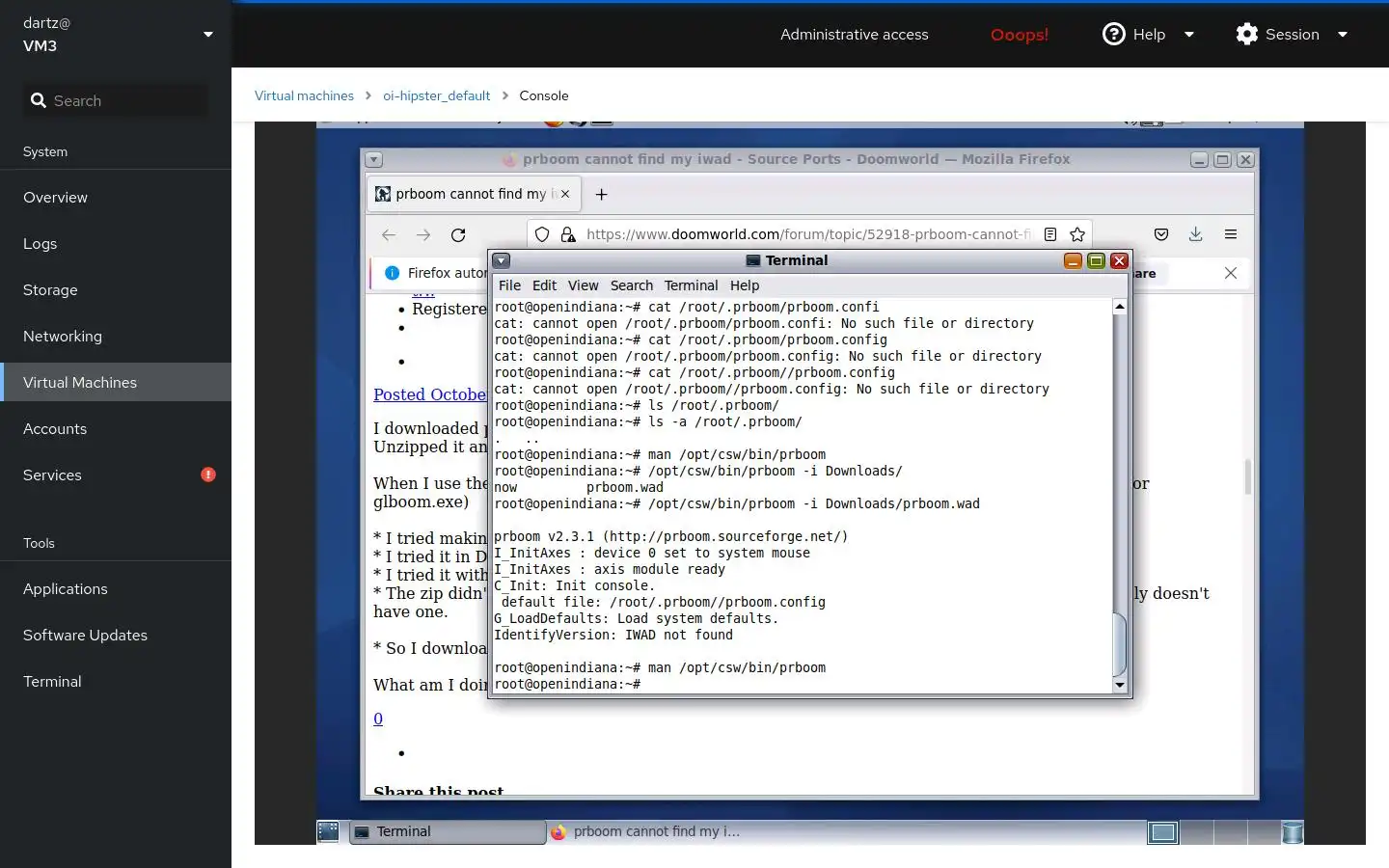Open new Firefox tab with plus
The width and height of the screenshot is (1389, 868).
[x=601, y=194]
